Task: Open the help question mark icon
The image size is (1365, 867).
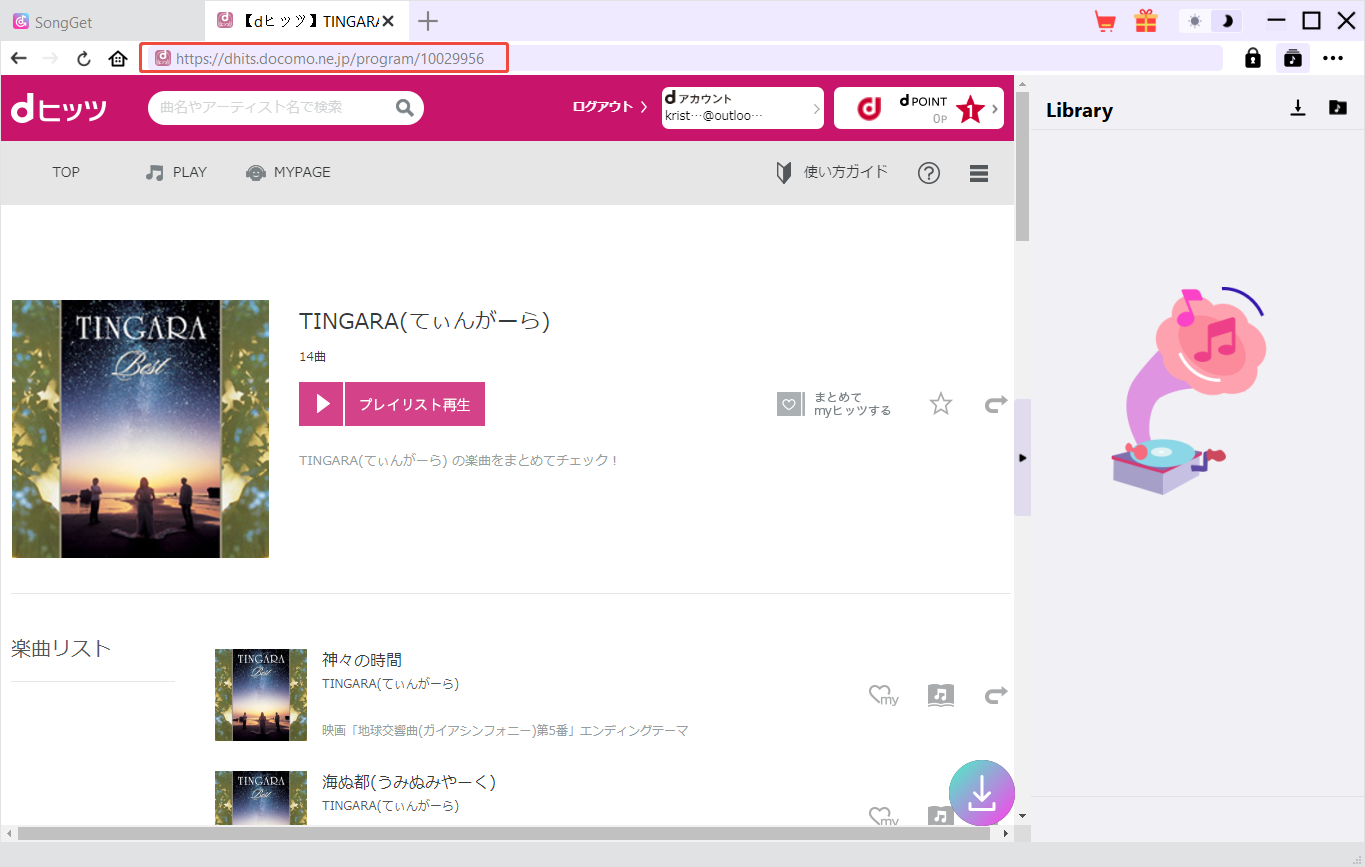Action: coord(928,172)
